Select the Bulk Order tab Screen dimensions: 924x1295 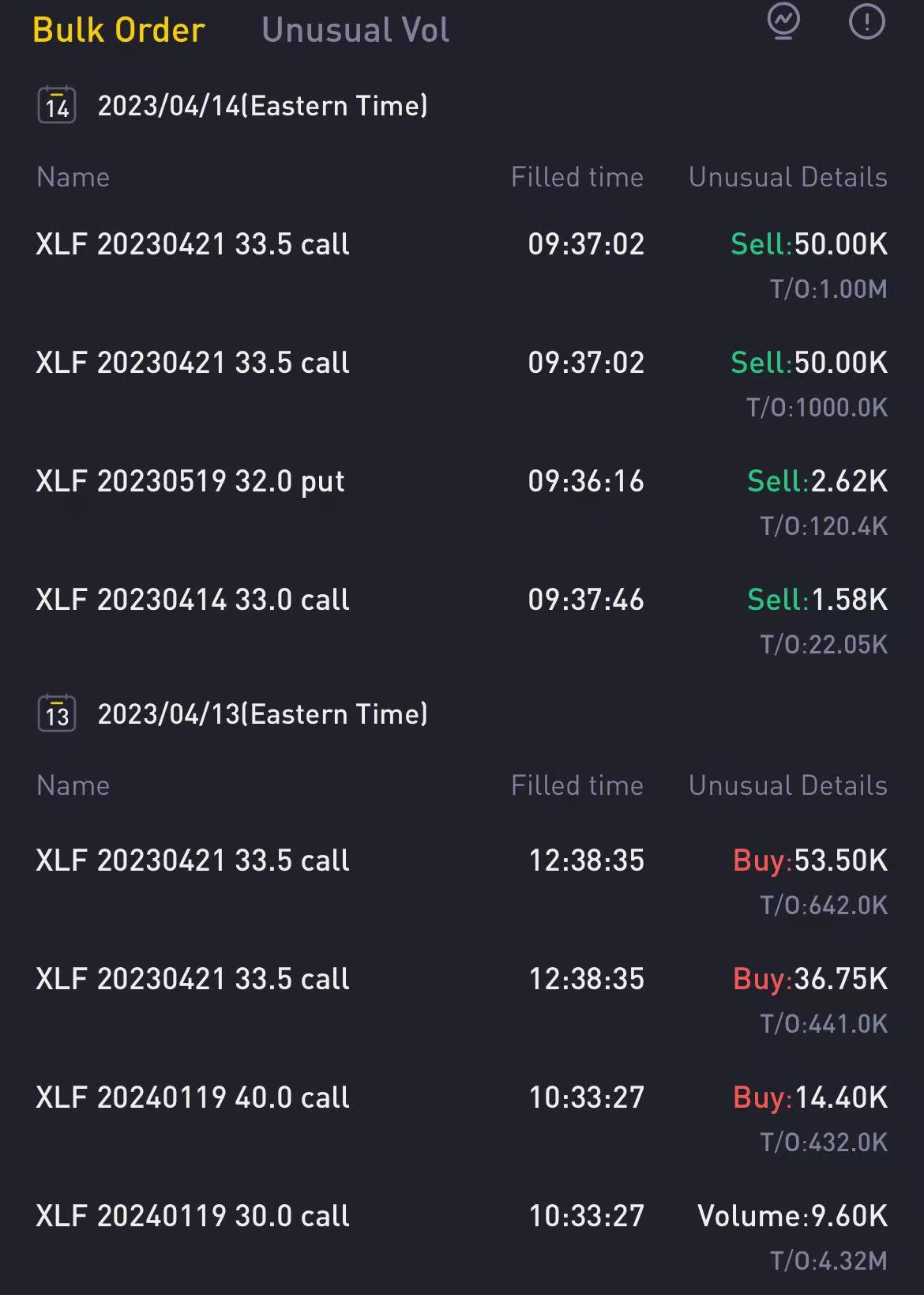(x=118, y=30)
